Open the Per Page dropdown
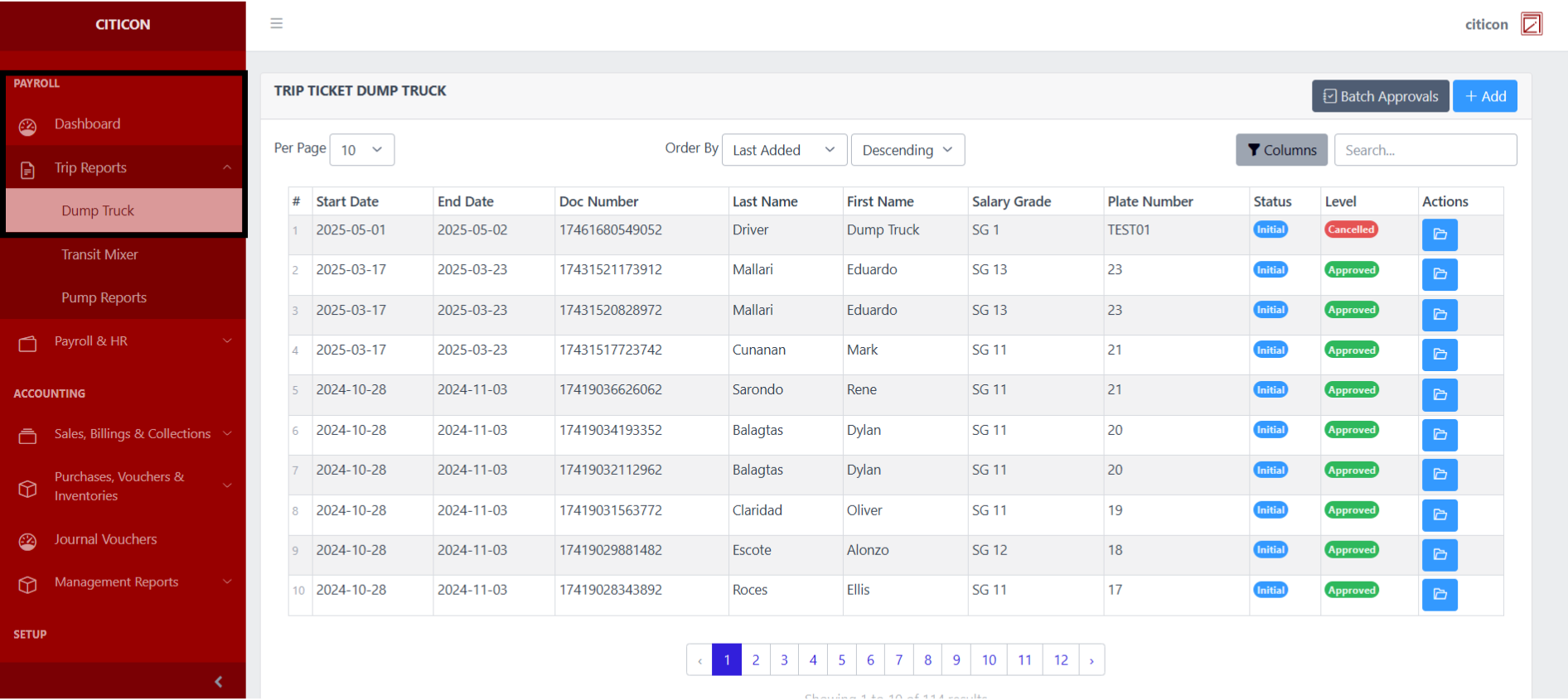 361,150
